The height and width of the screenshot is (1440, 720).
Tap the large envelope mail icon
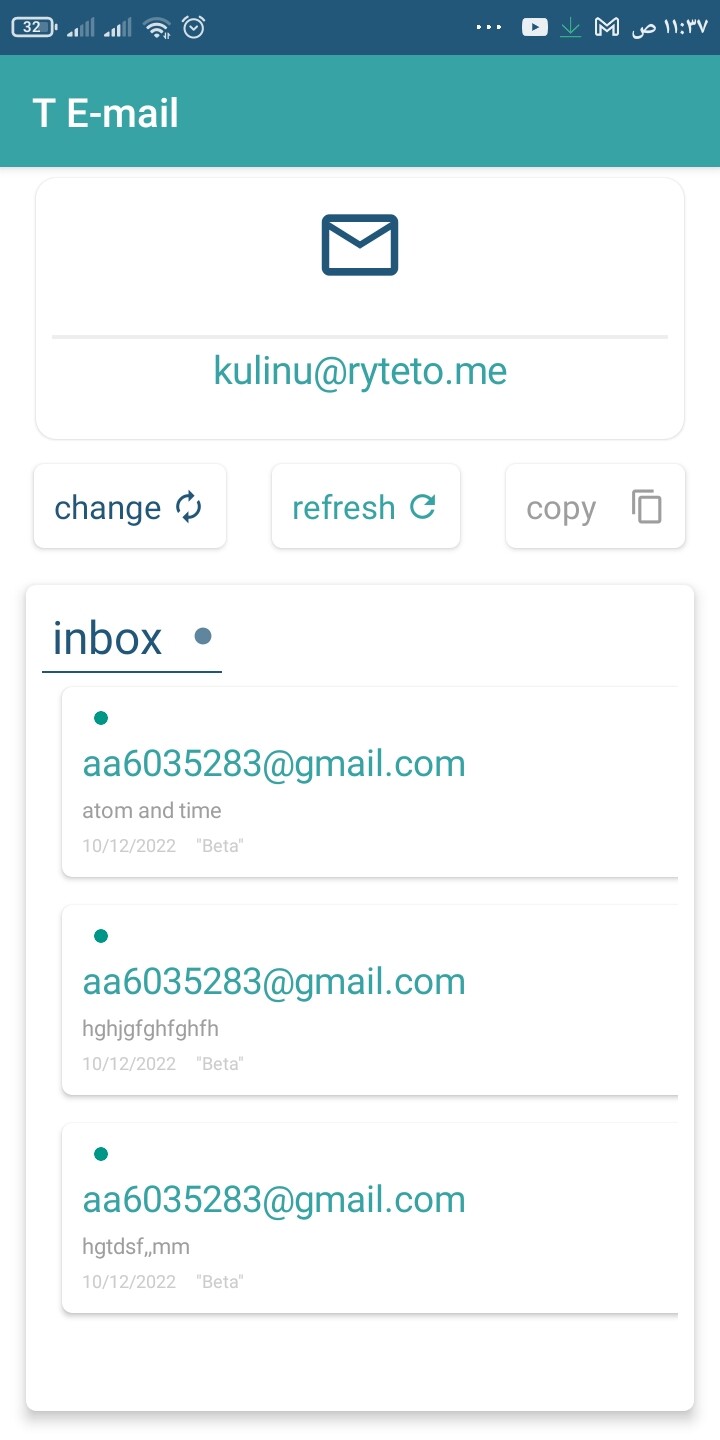[360, 245]
